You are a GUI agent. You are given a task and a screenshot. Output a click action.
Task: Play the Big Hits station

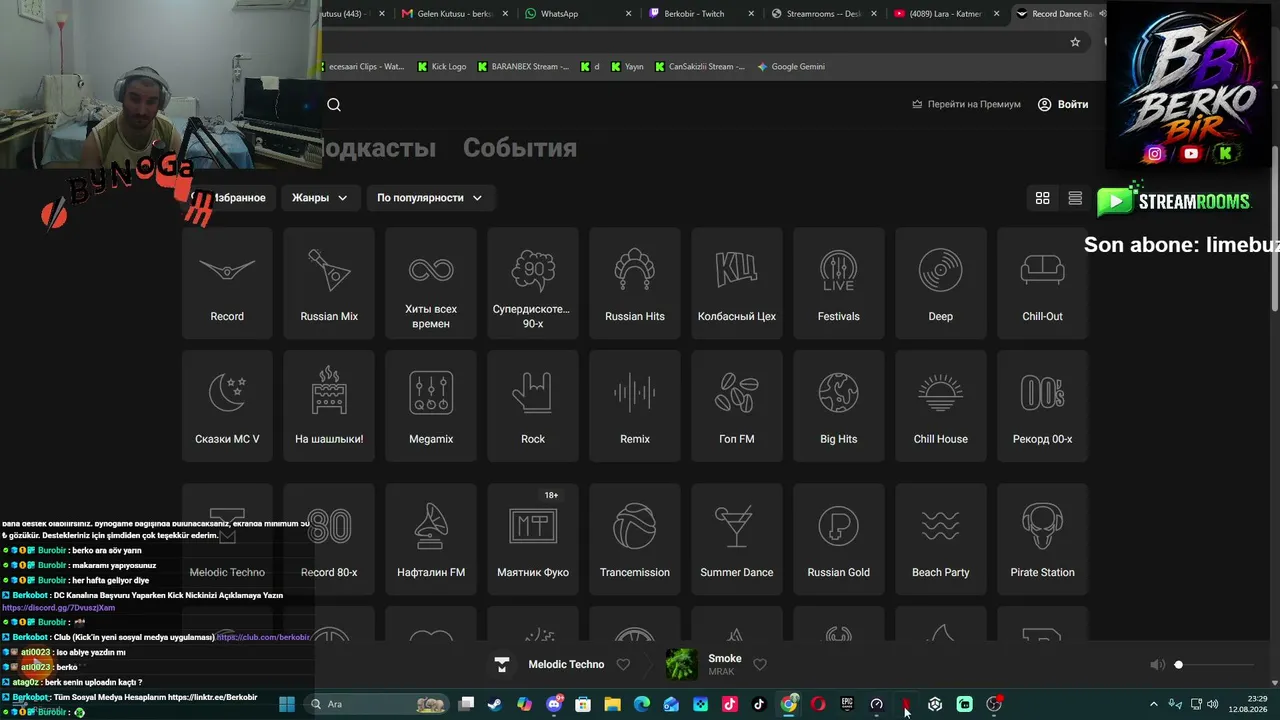[839, 406]
